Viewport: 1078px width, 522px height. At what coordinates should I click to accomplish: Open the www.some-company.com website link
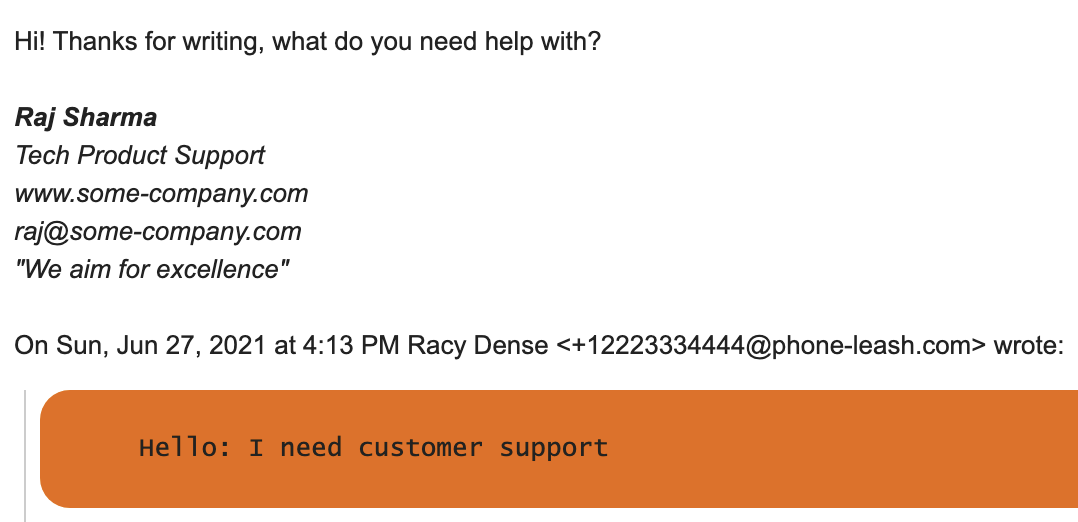162,194
